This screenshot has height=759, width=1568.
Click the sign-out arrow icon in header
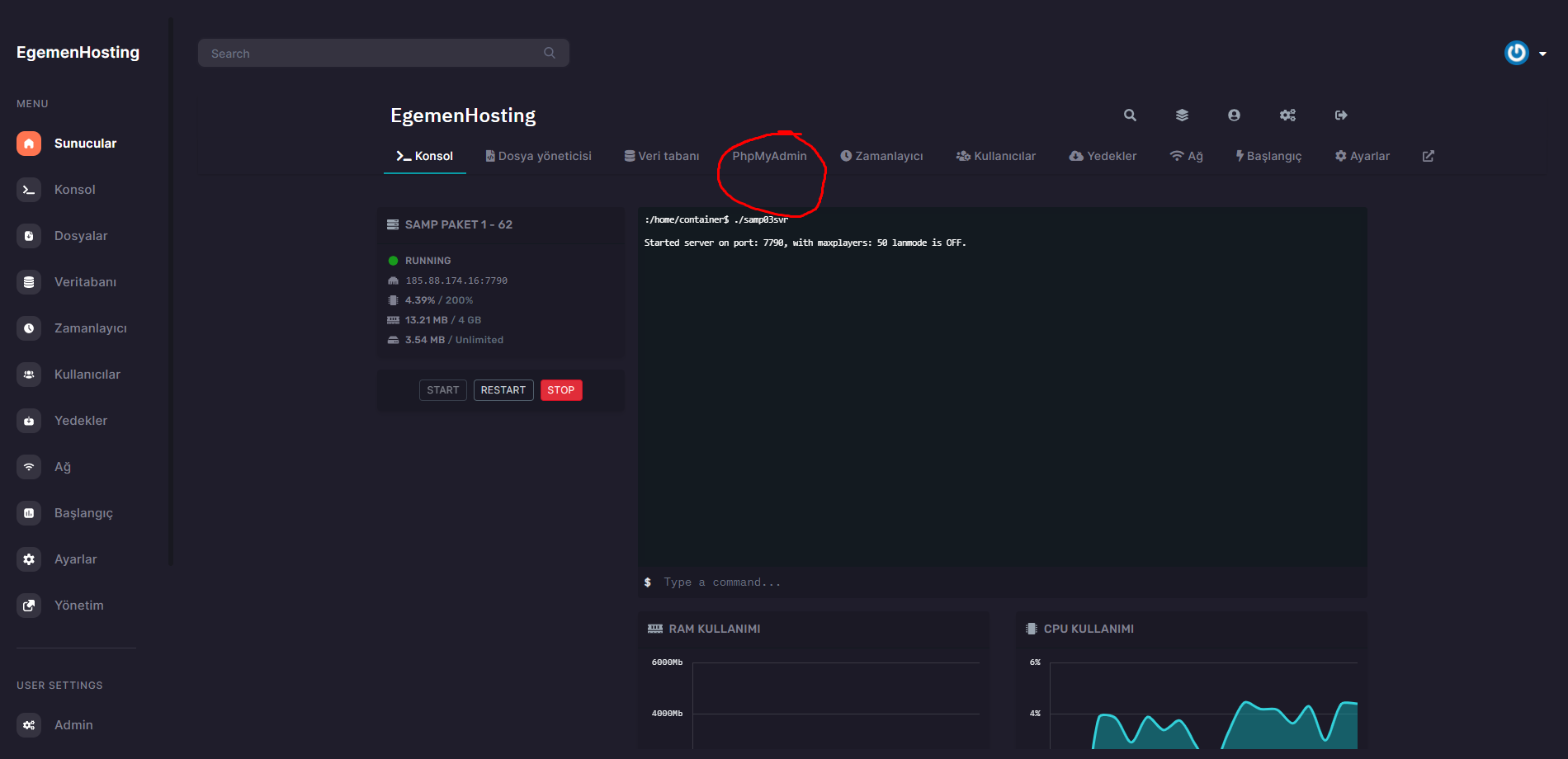point(1341,115)
